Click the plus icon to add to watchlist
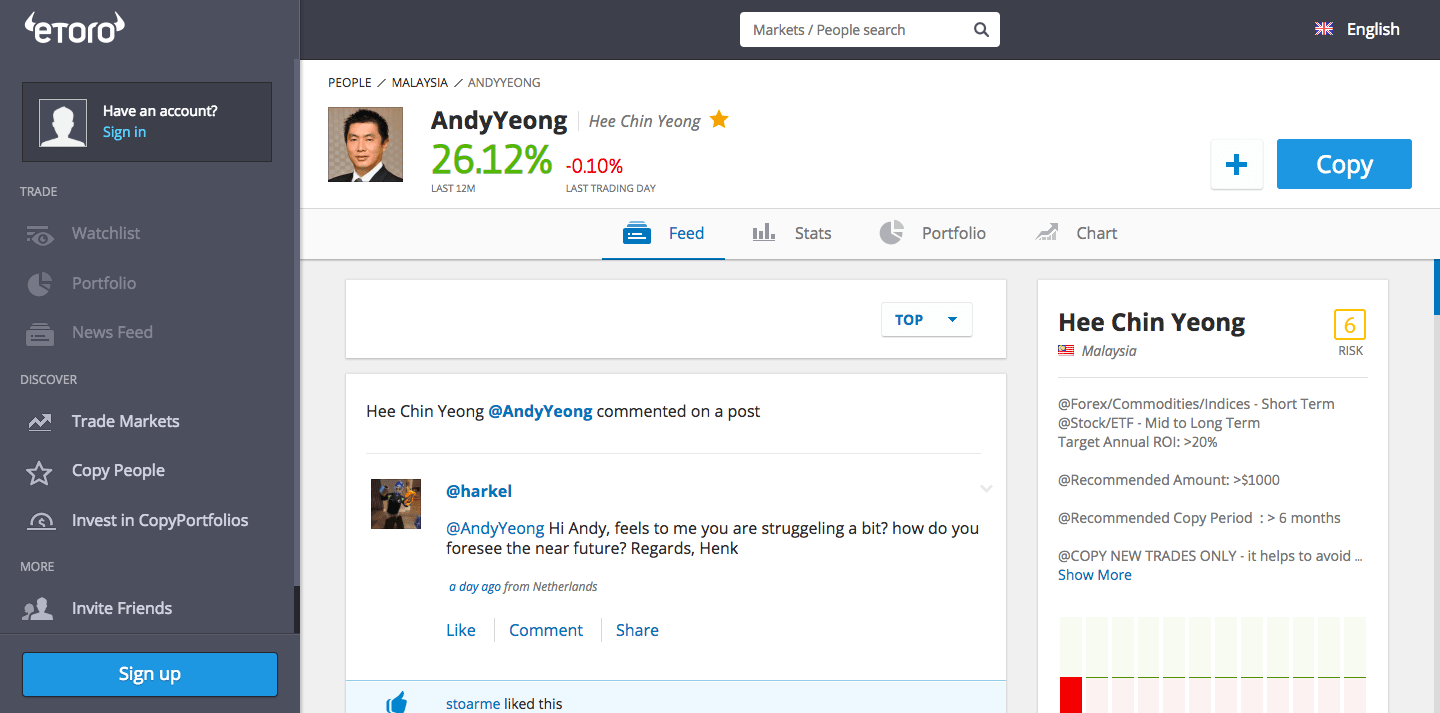This screenshot has width=1440, height=713. (1236, 165)
